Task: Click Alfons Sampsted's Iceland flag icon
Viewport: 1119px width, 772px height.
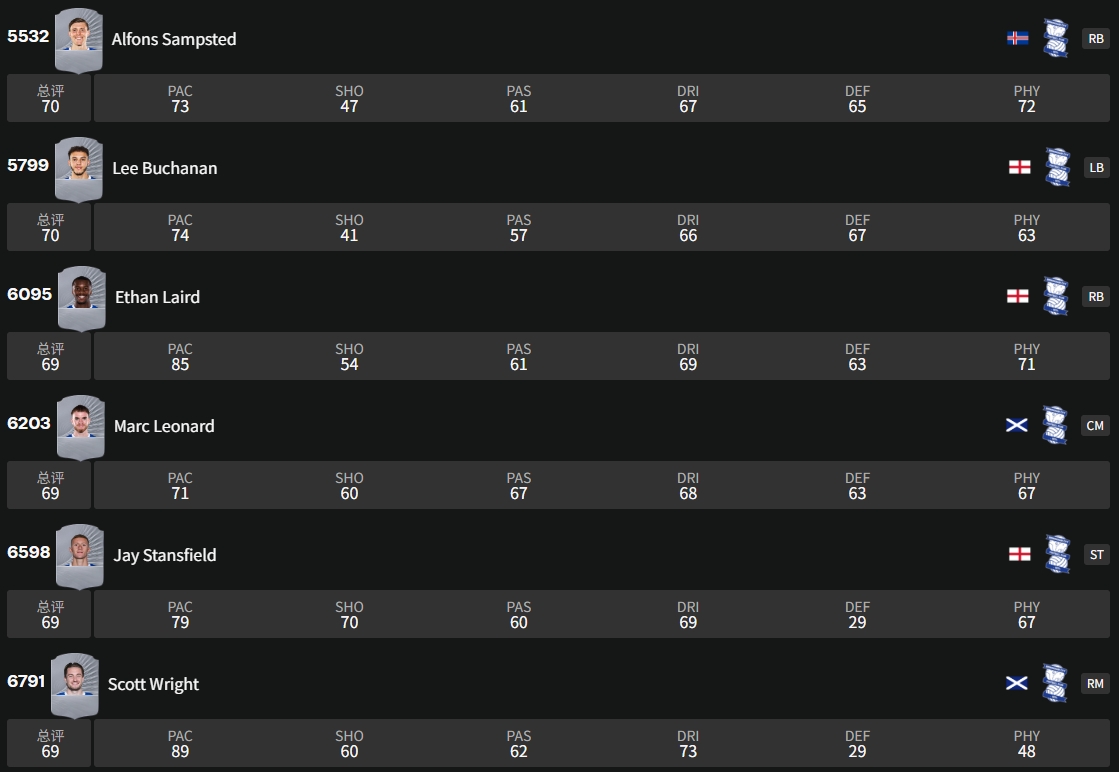Action: [x=1018, y=39]
